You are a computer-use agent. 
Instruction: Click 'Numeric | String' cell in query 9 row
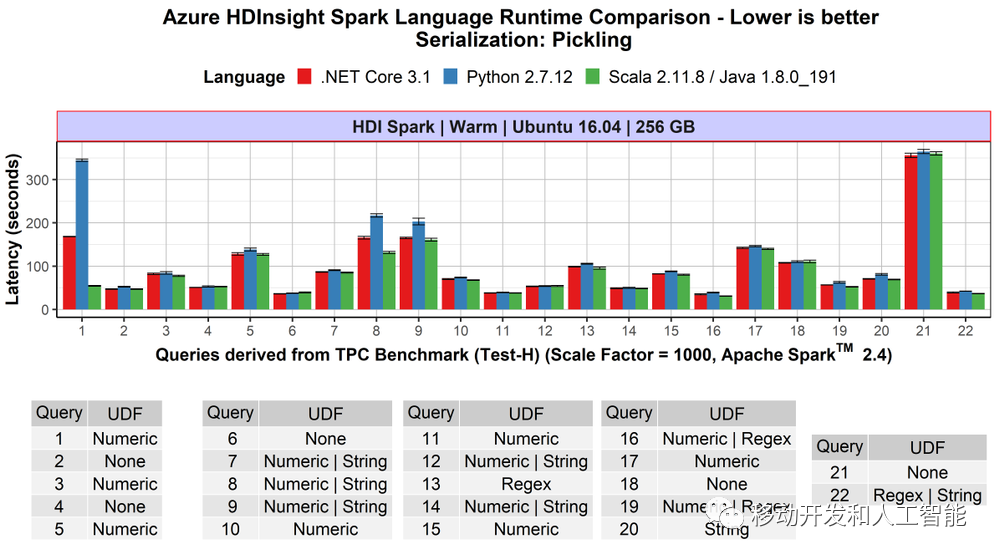tap(326, 507)
